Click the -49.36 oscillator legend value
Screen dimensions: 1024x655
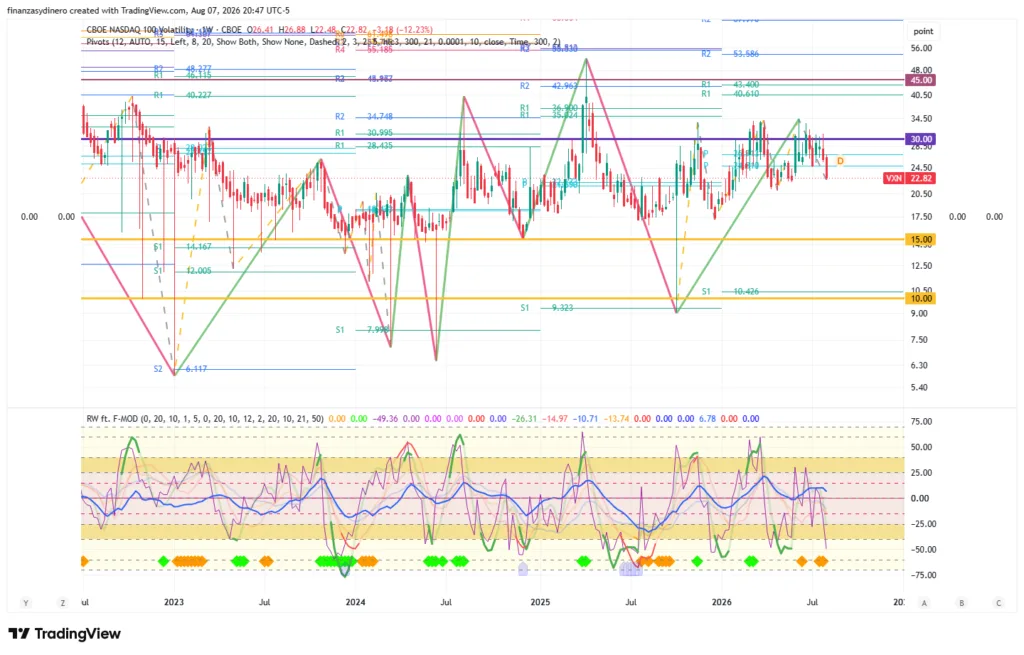(x=385, y=419)
